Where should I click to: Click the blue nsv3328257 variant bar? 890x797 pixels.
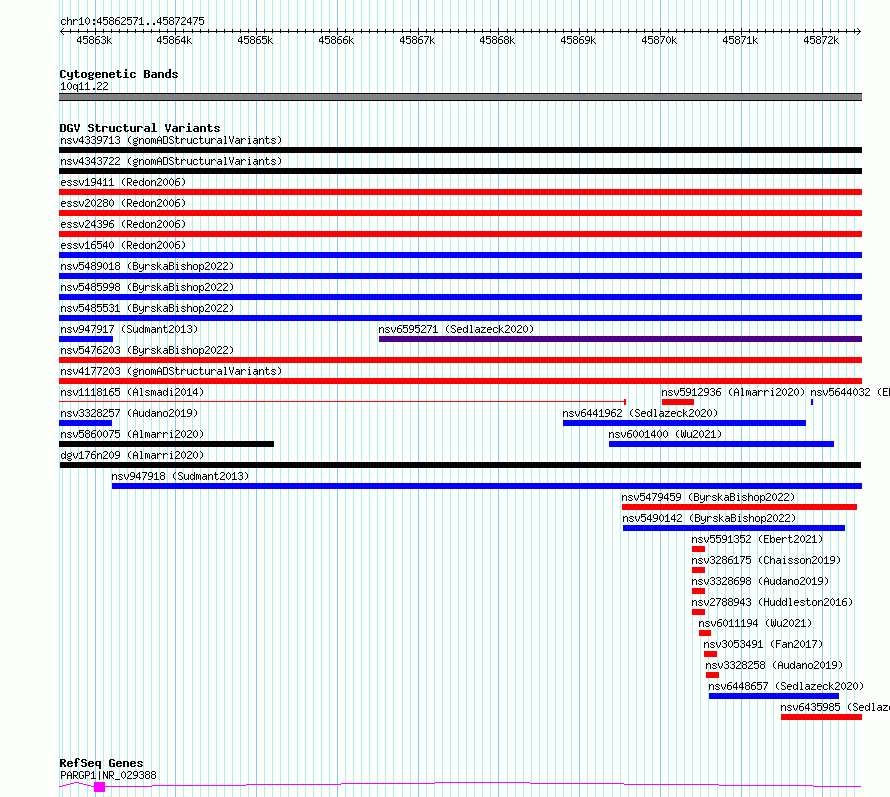point(86,423)
